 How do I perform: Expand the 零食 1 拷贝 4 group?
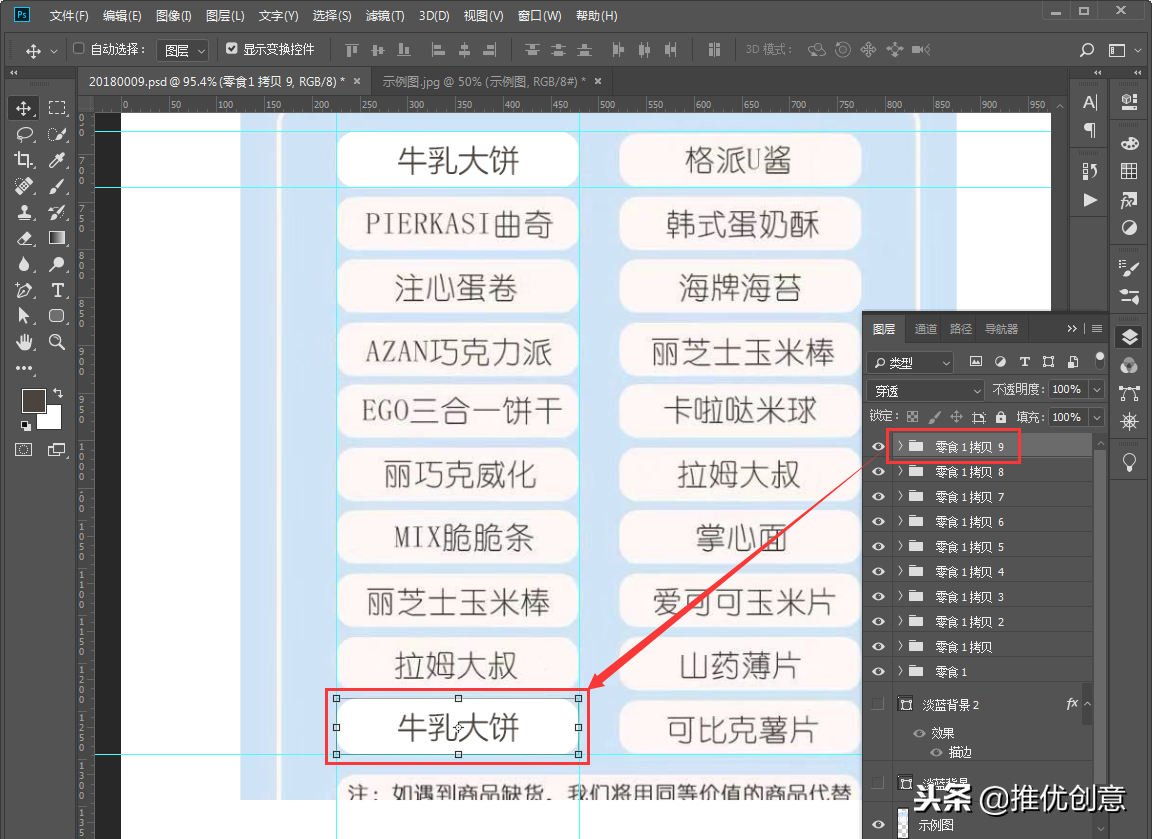click(x=900, y=571)
